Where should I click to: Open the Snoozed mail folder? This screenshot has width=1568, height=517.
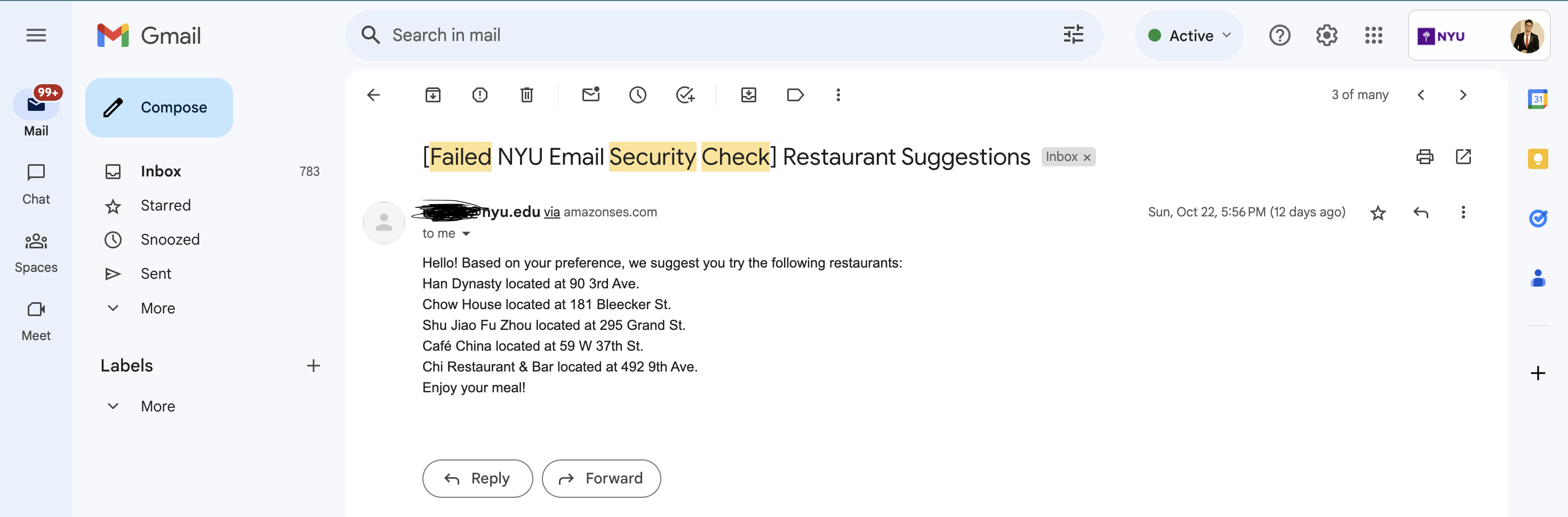click(x=169, y=239)
